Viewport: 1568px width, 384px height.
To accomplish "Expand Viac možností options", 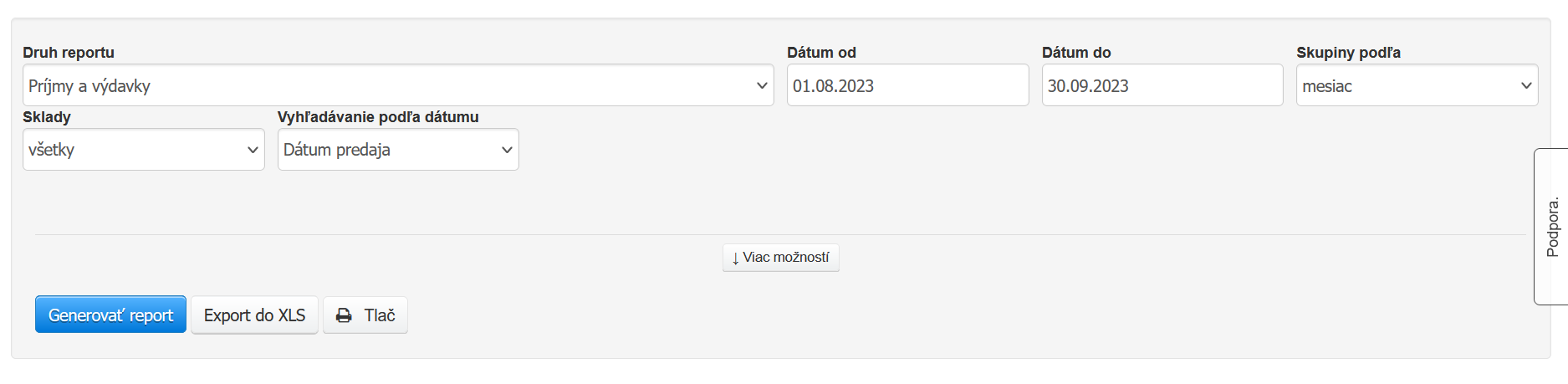I will tap(780, 258).
